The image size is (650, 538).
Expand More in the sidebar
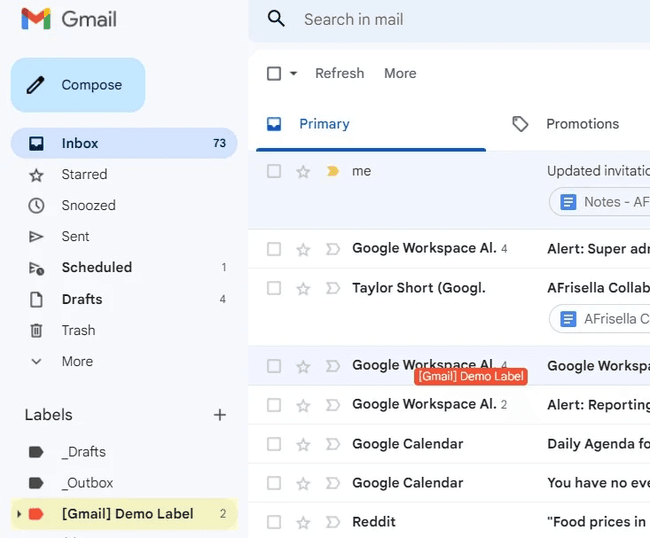(x=78, y=361)
